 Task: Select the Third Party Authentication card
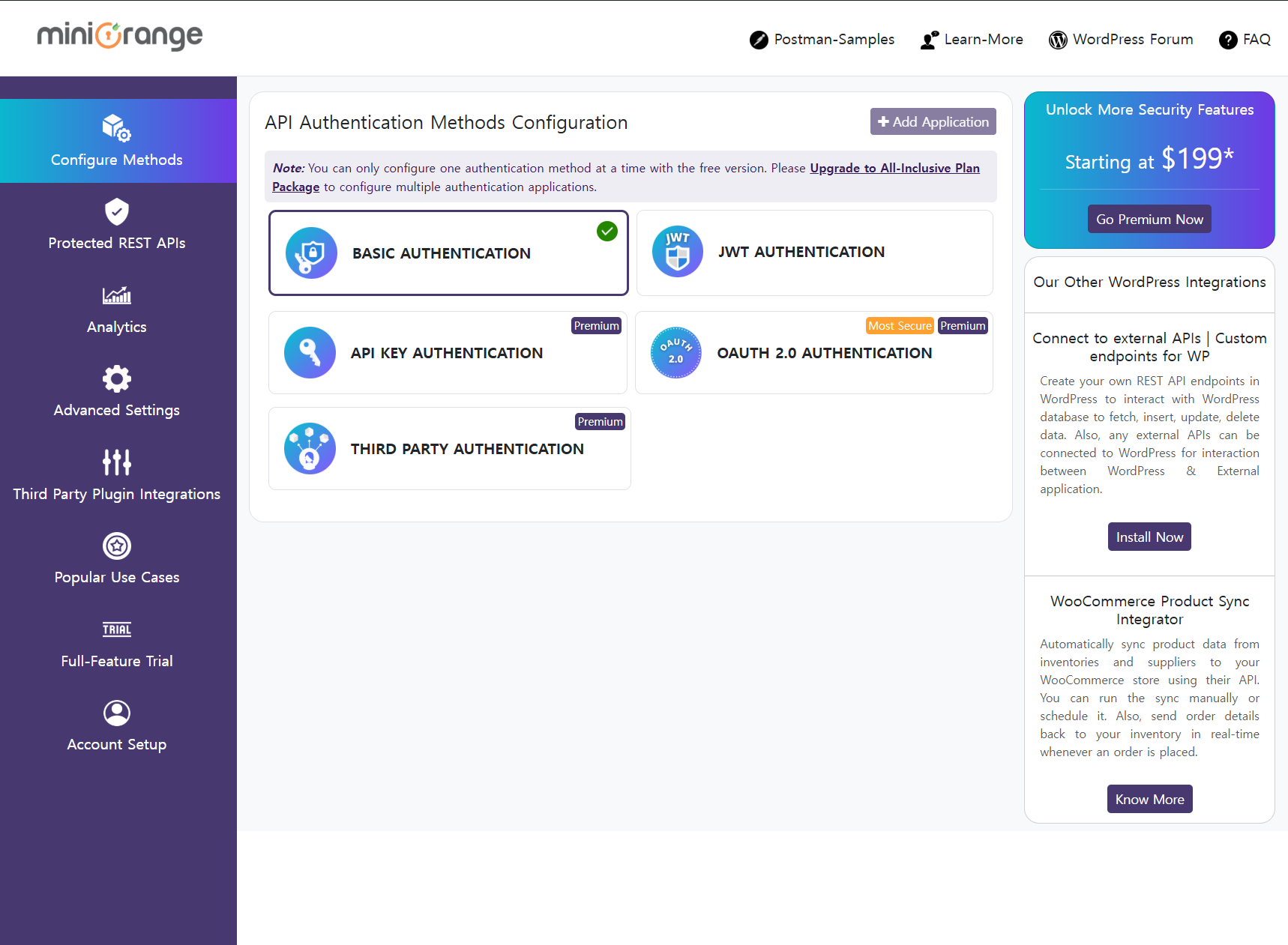[449, 449]
